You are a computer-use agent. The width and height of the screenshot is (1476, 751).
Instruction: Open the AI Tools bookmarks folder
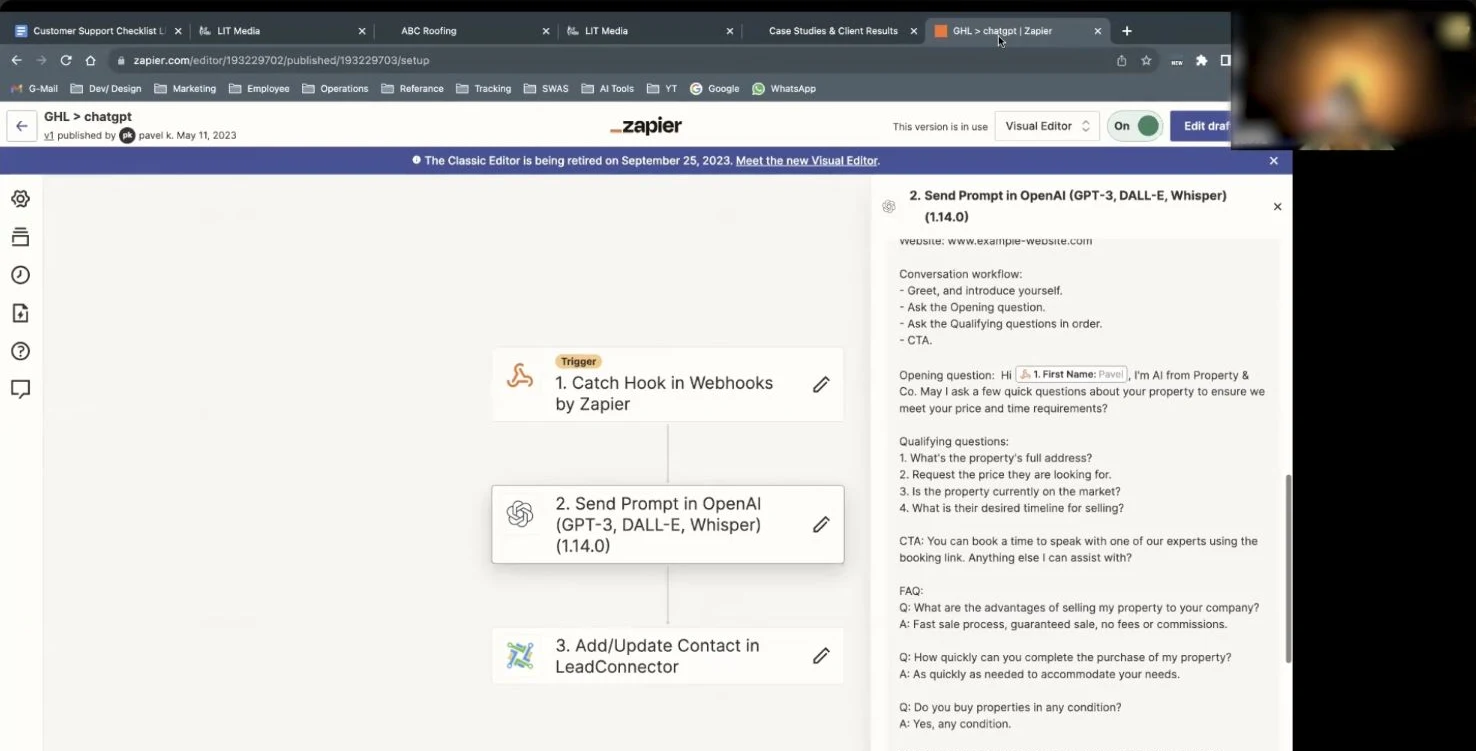click(x=607, y=89)
